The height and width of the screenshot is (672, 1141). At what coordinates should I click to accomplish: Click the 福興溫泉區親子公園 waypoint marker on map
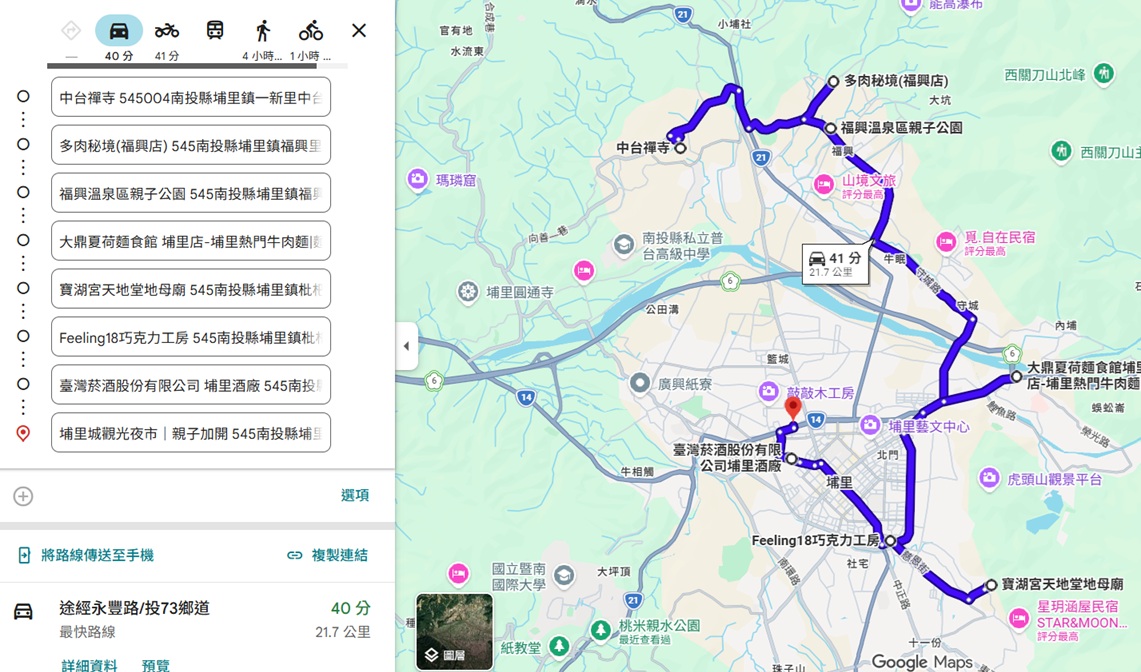[830, 128]
